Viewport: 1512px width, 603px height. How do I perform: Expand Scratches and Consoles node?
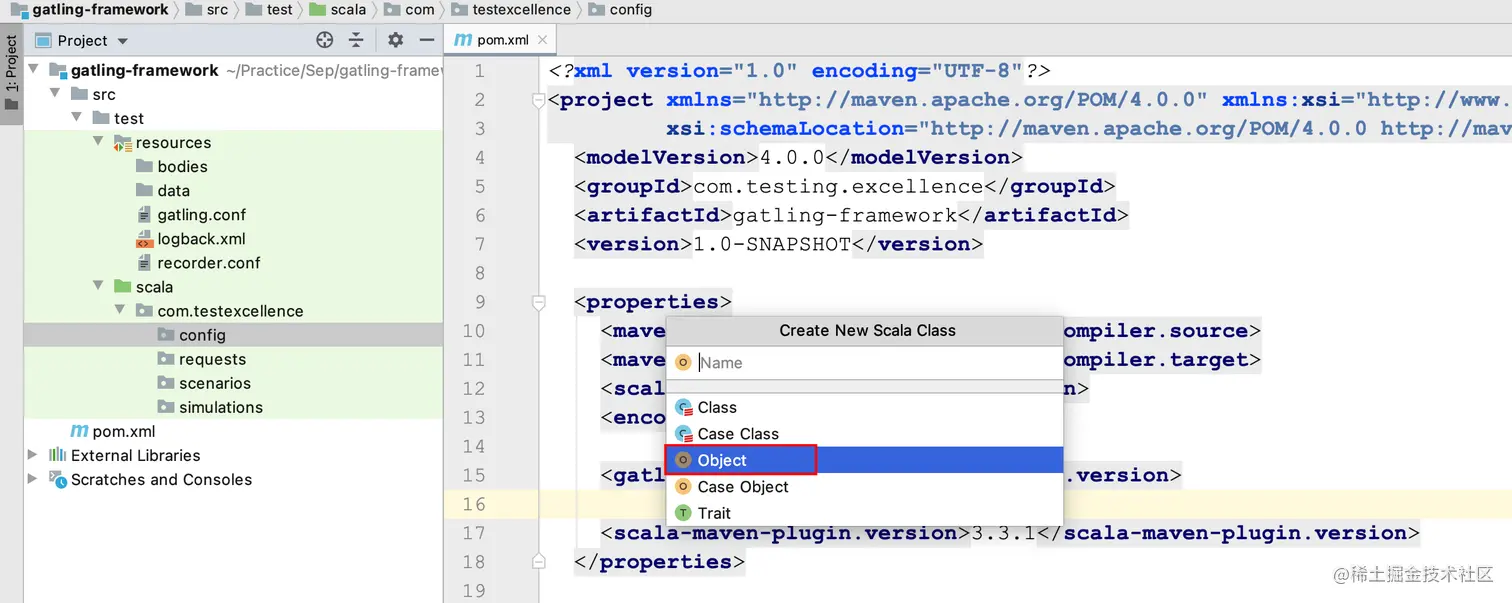[x=34, y=479]
